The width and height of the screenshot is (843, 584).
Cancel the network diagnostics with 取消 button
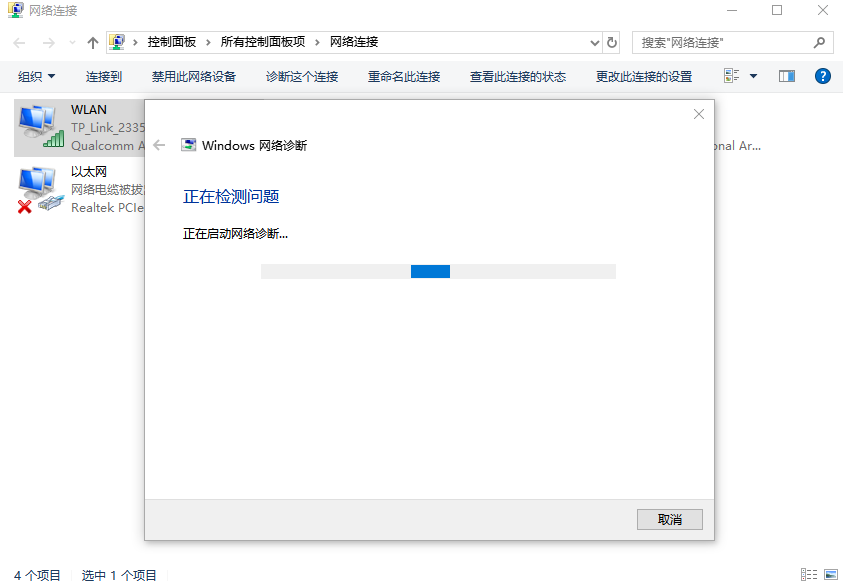pos(668,519)
